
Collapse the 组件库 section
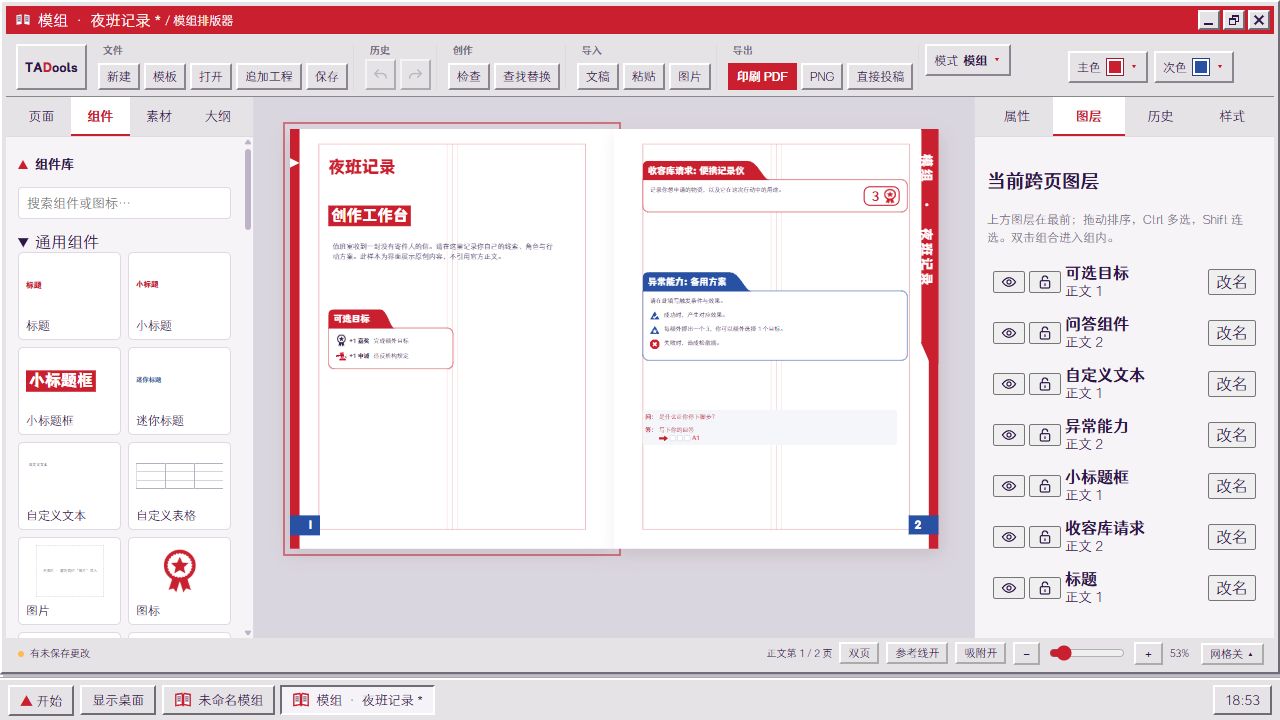(46, 164)
